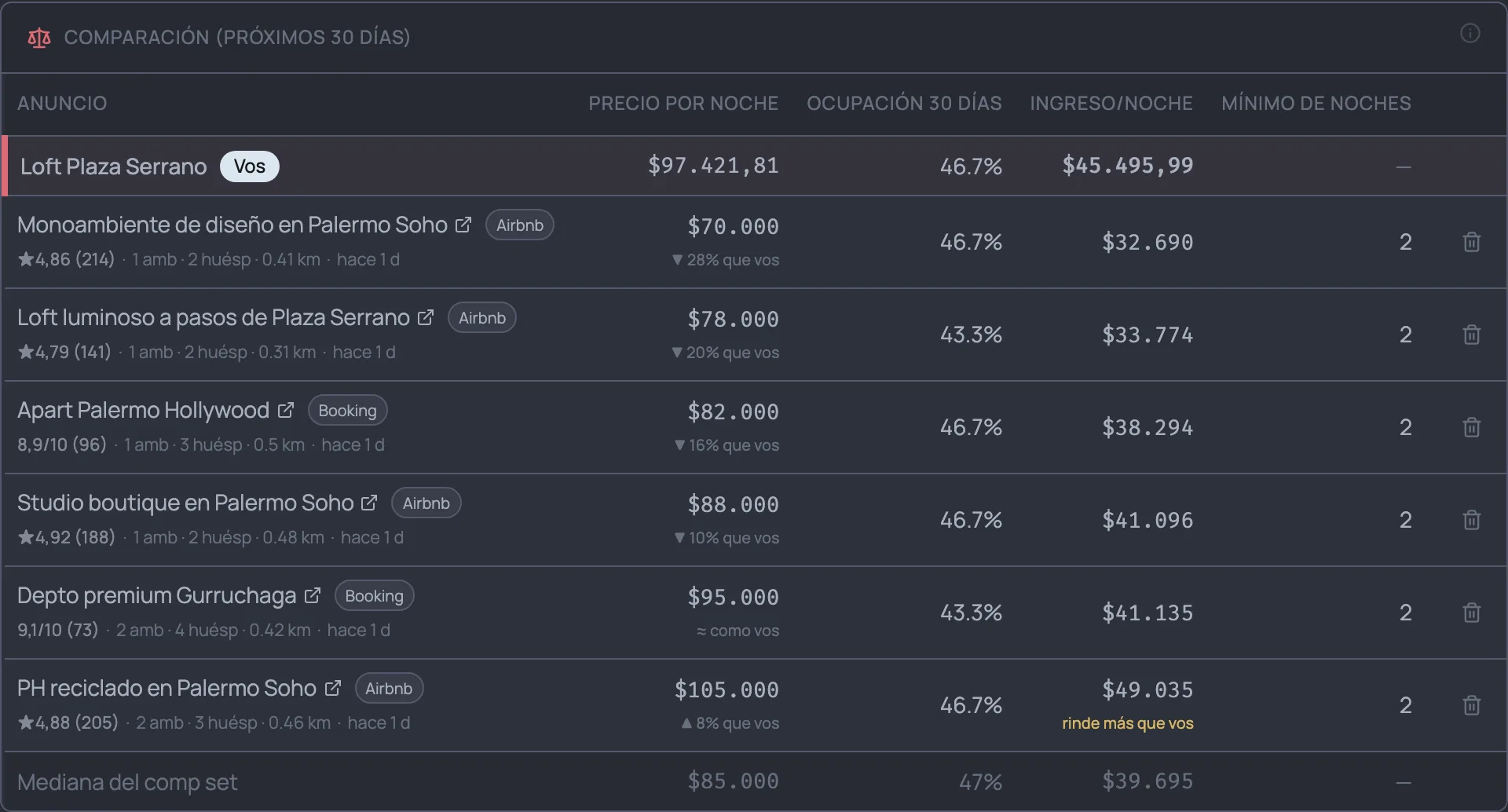Open external link icon for Apart Palermo Hollywood
The width and height of the screenshot is (1508, 812).
[x=286, y=410]
